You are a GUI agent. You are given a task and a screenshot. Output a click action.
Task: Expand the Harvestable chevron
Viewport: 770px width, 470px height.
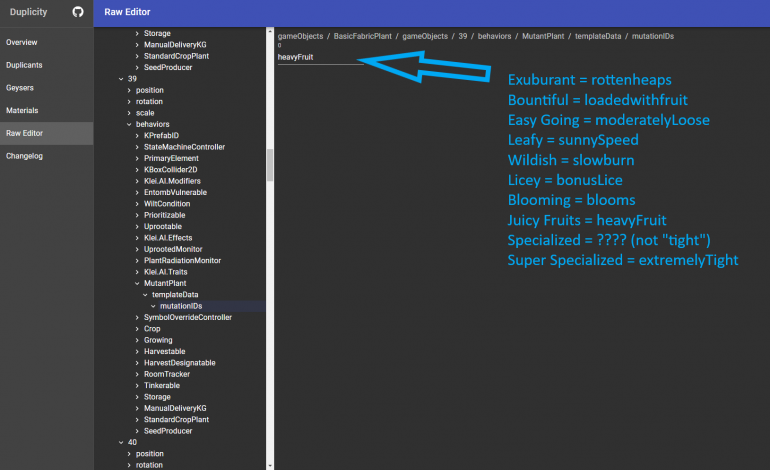[x=136, y=351]
